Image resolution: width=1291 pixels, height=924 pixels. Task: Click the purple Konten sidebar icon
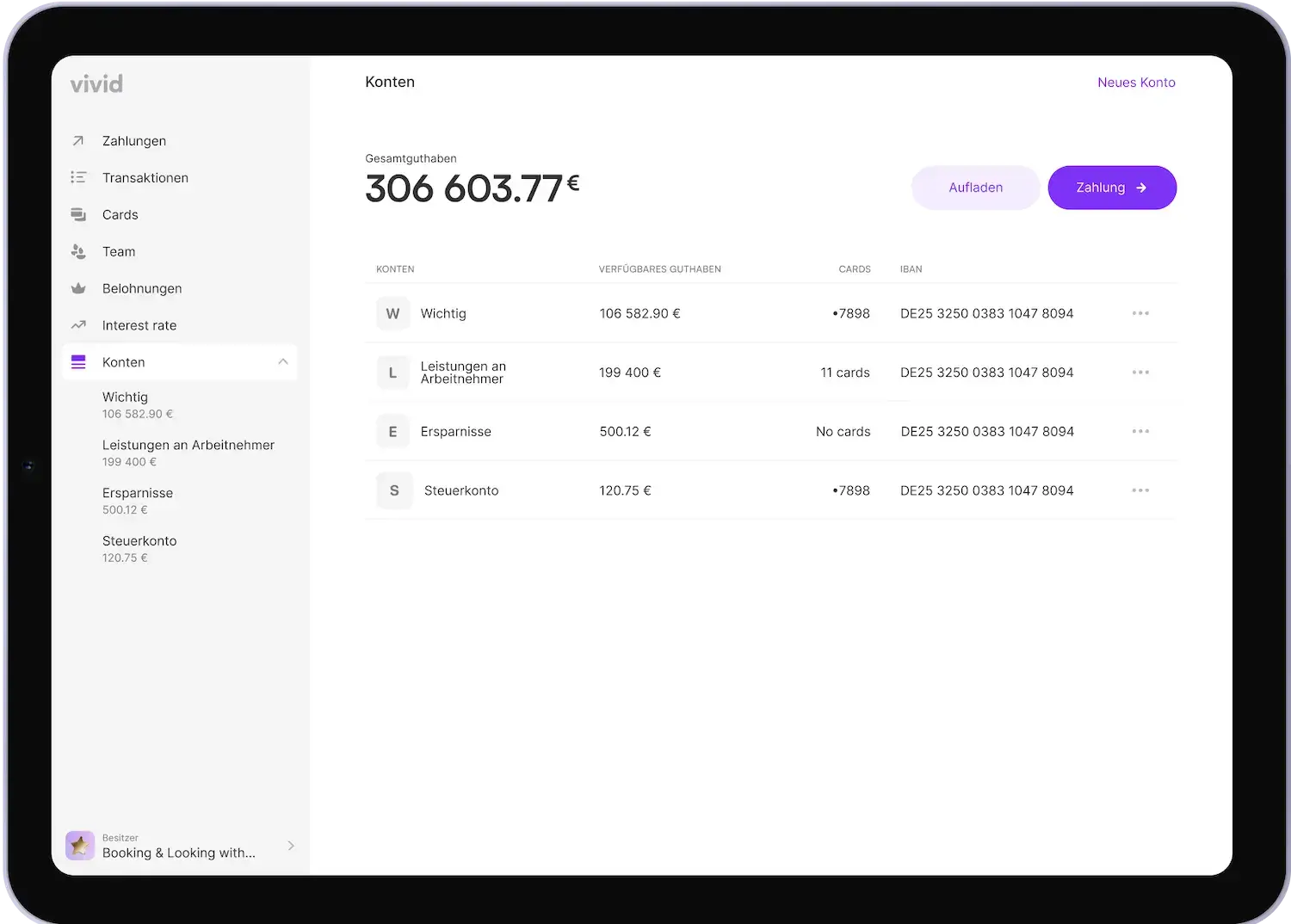(78, 362)
